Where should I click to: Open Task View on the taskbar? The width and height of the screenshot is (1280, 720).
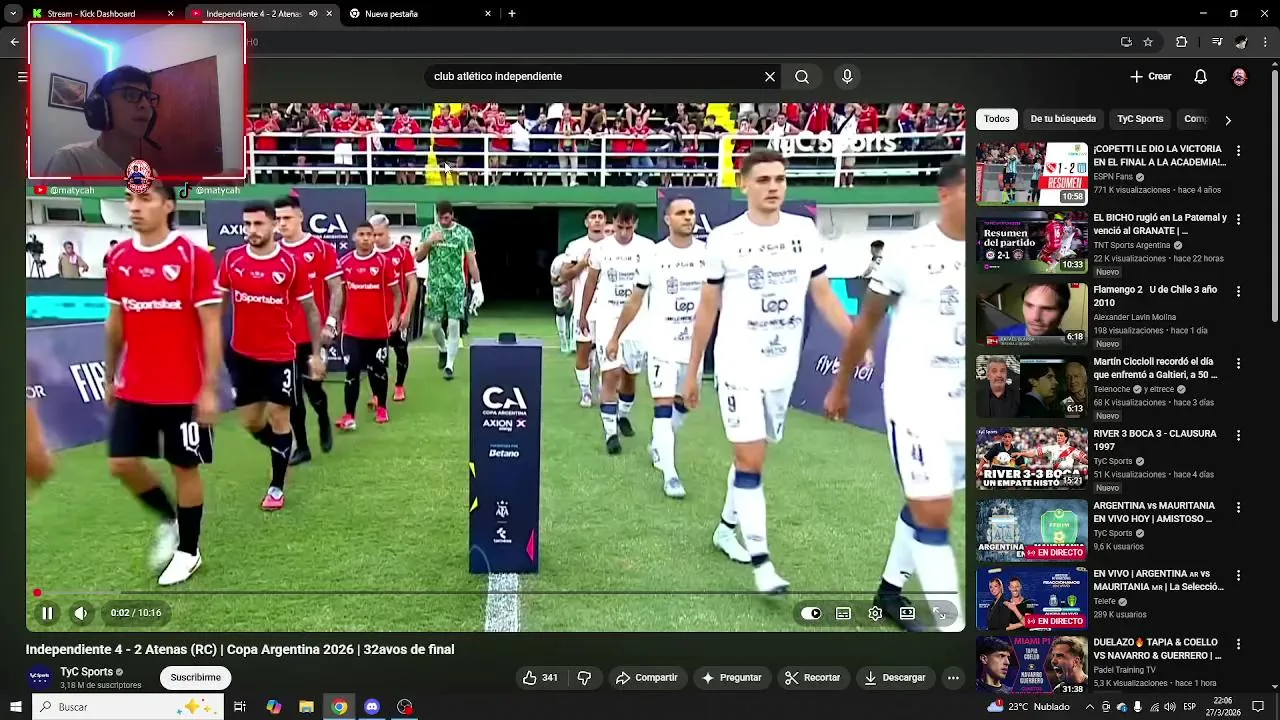click(240, 707)
